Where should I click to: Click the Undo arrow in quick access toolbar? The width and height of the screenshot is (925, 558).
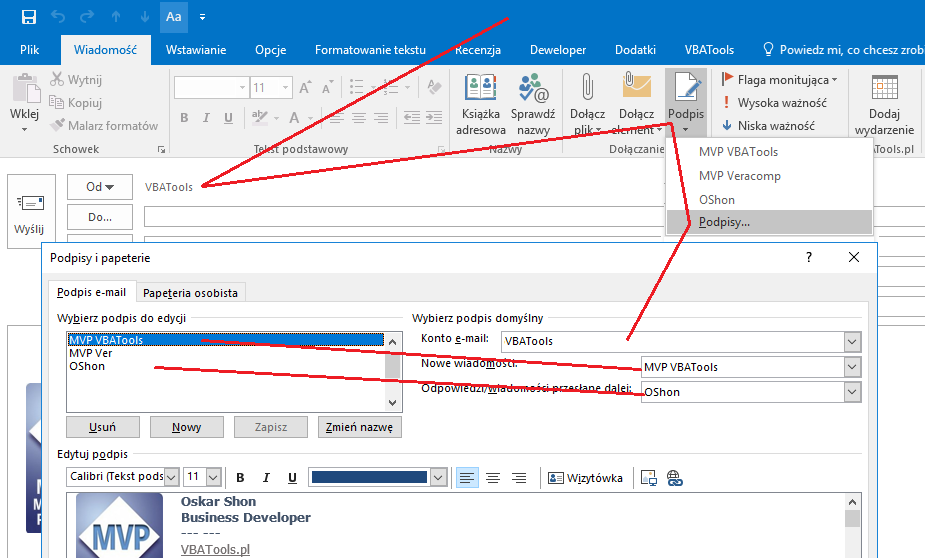click(x=58, y=17)
